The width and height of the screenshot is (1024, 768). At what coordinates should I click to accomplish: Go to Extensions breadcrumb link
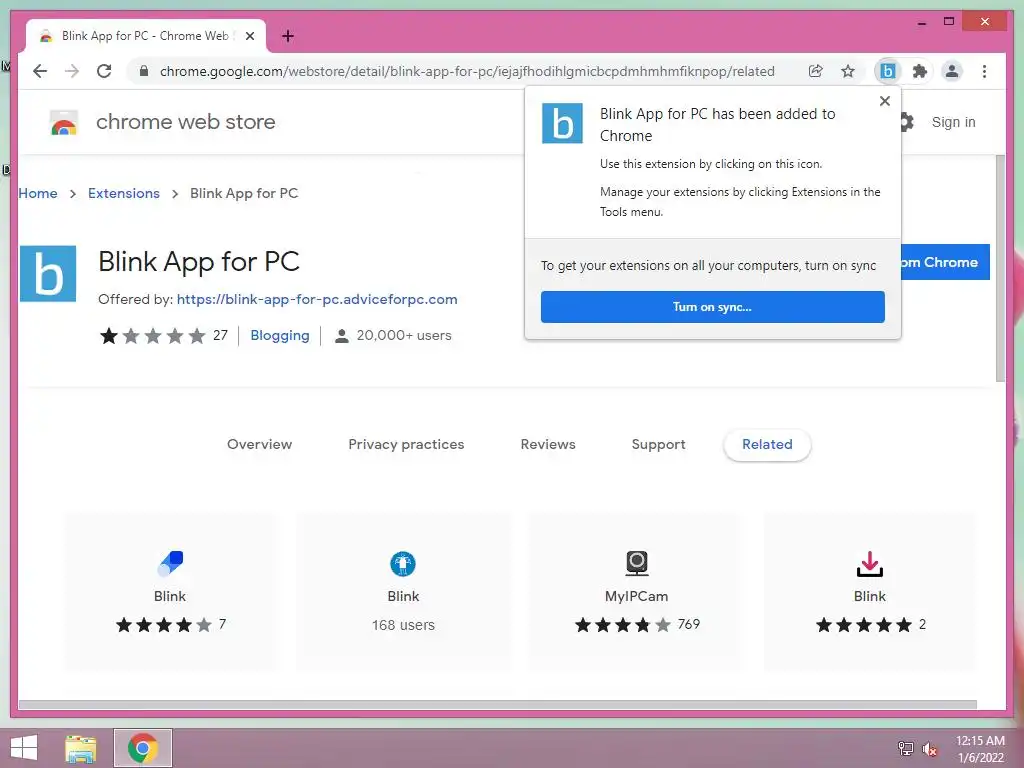(123, 193)
